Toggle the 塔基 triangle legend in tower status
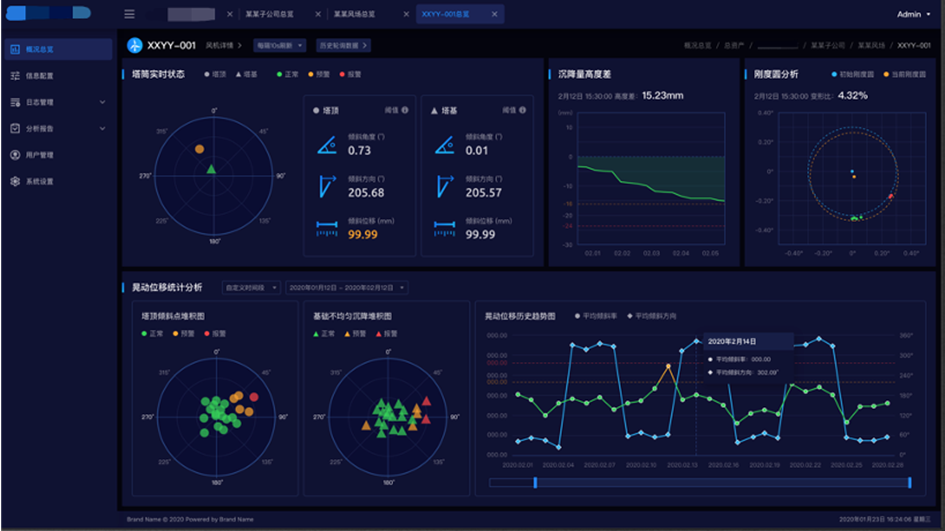The height and width of the screenshot is (531, 945). tap(246, 75)
